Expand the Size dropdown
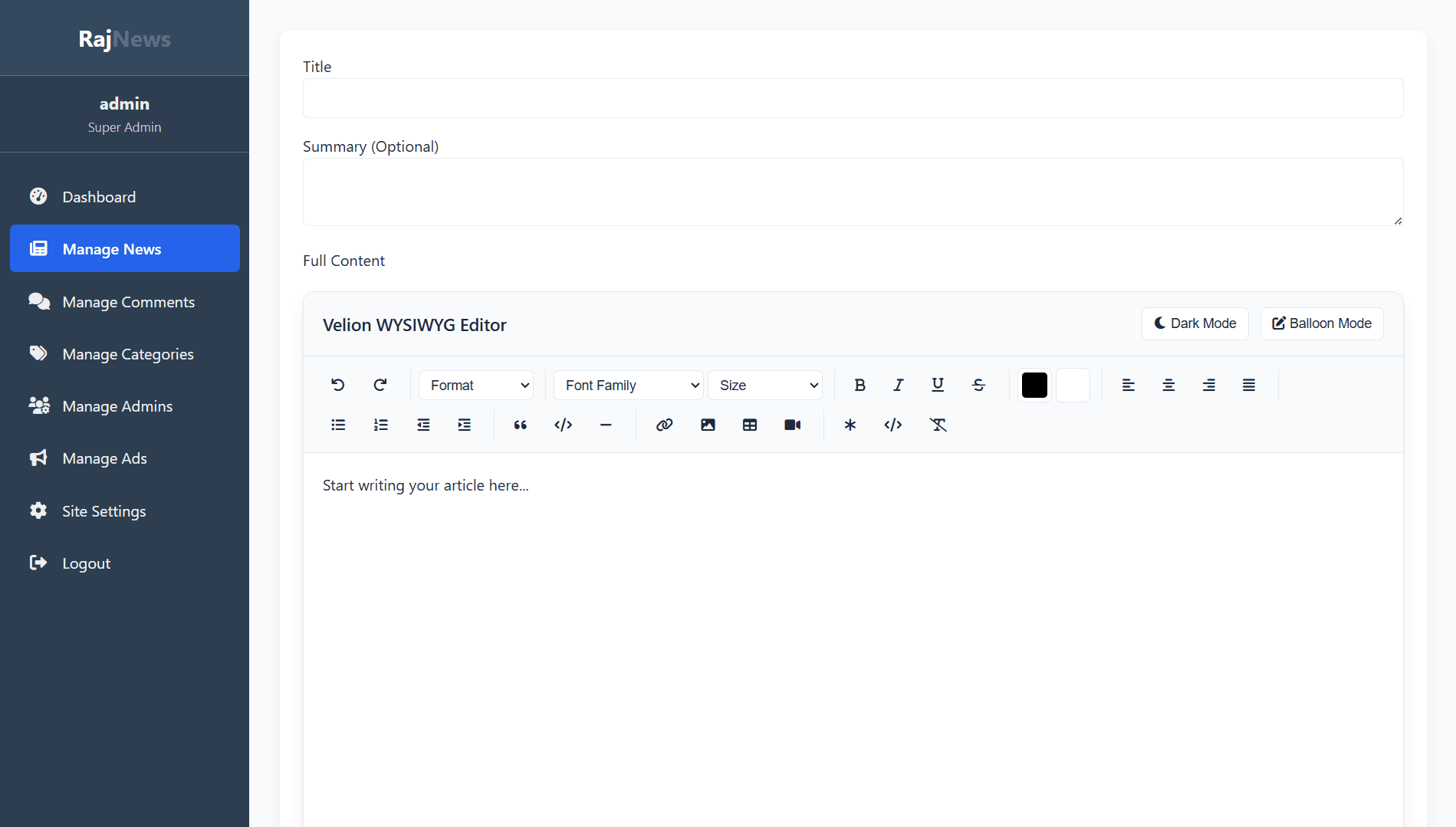This screenshot has width=1456, height=827. 765,385
